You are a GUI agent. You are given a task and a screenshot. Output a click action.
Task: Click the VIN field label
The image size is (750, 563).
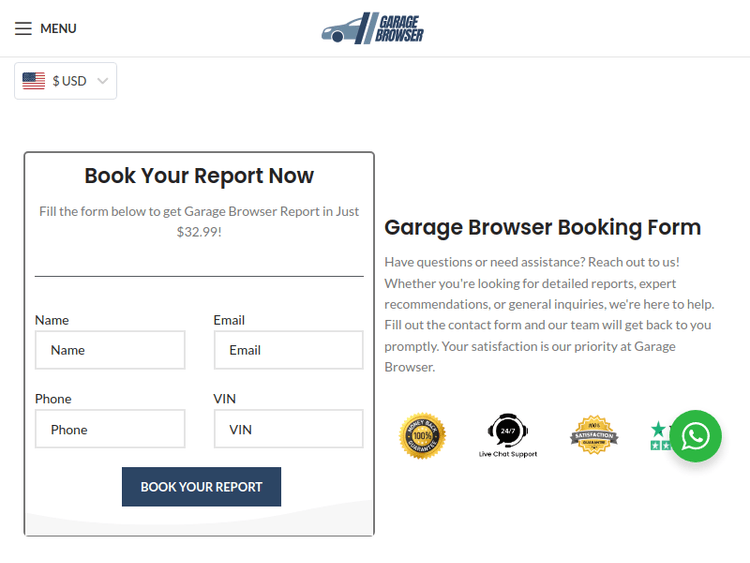click(224, 399)
